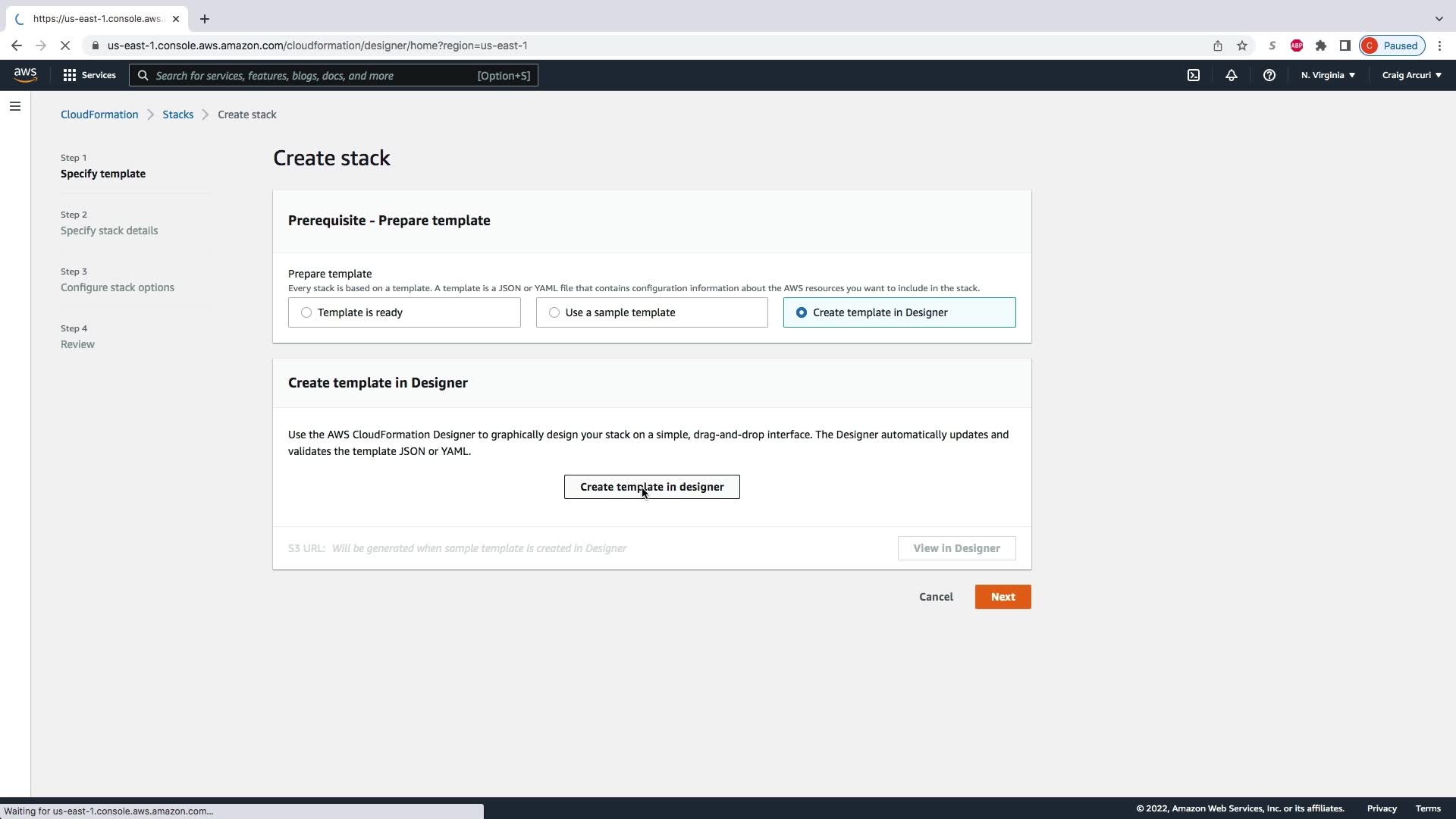Go to the CloudFormation breadcrumb
The image size is (1456, 819).
(x=99, y=115)
